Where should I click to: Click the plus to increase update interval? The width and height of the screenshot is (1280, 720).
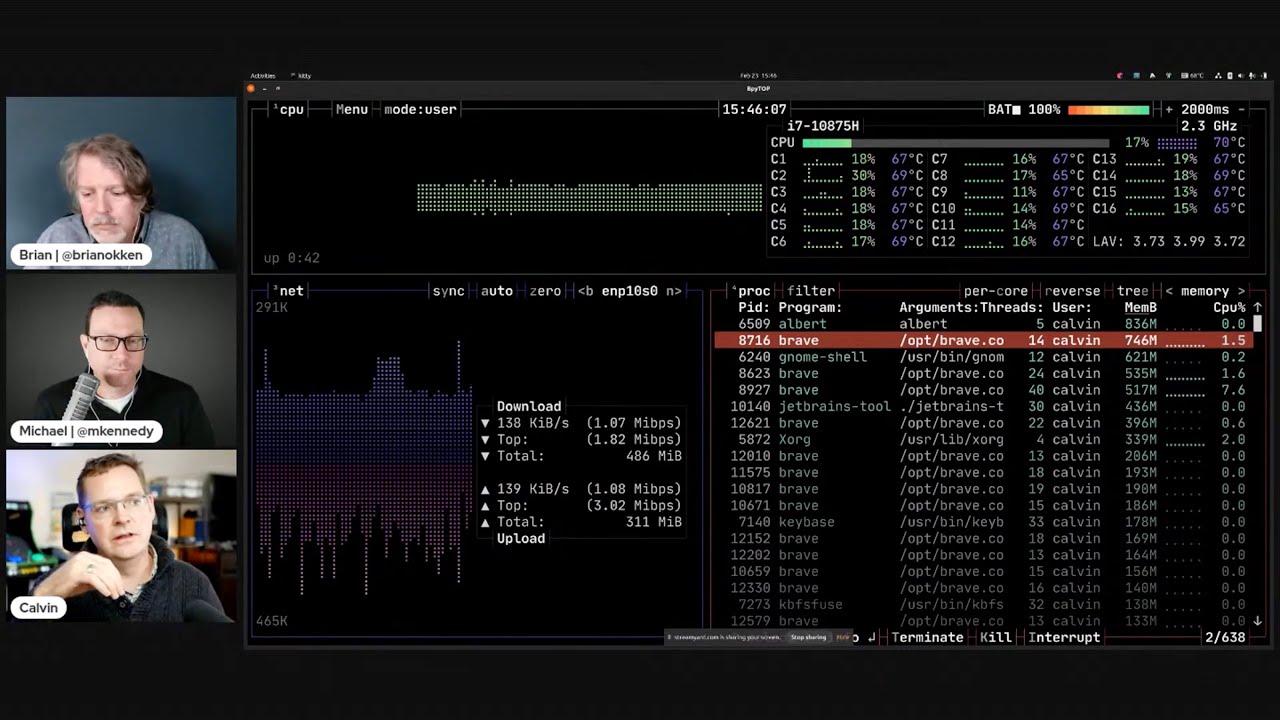click(1169, 109)
